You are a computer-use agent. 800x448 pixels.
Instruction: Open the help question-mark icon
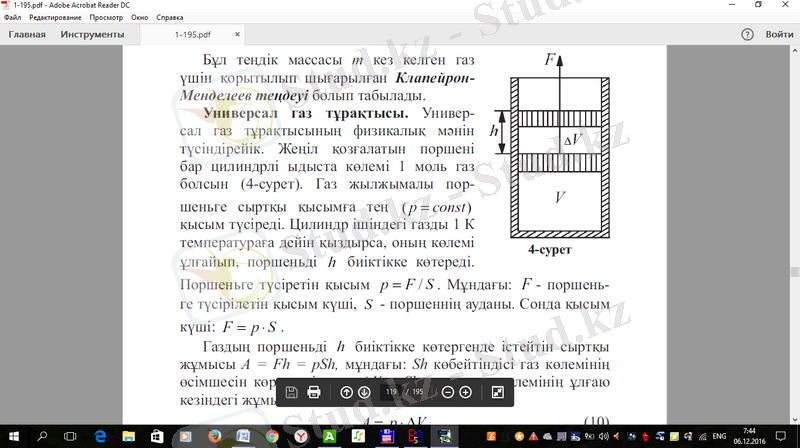[747, 35]
